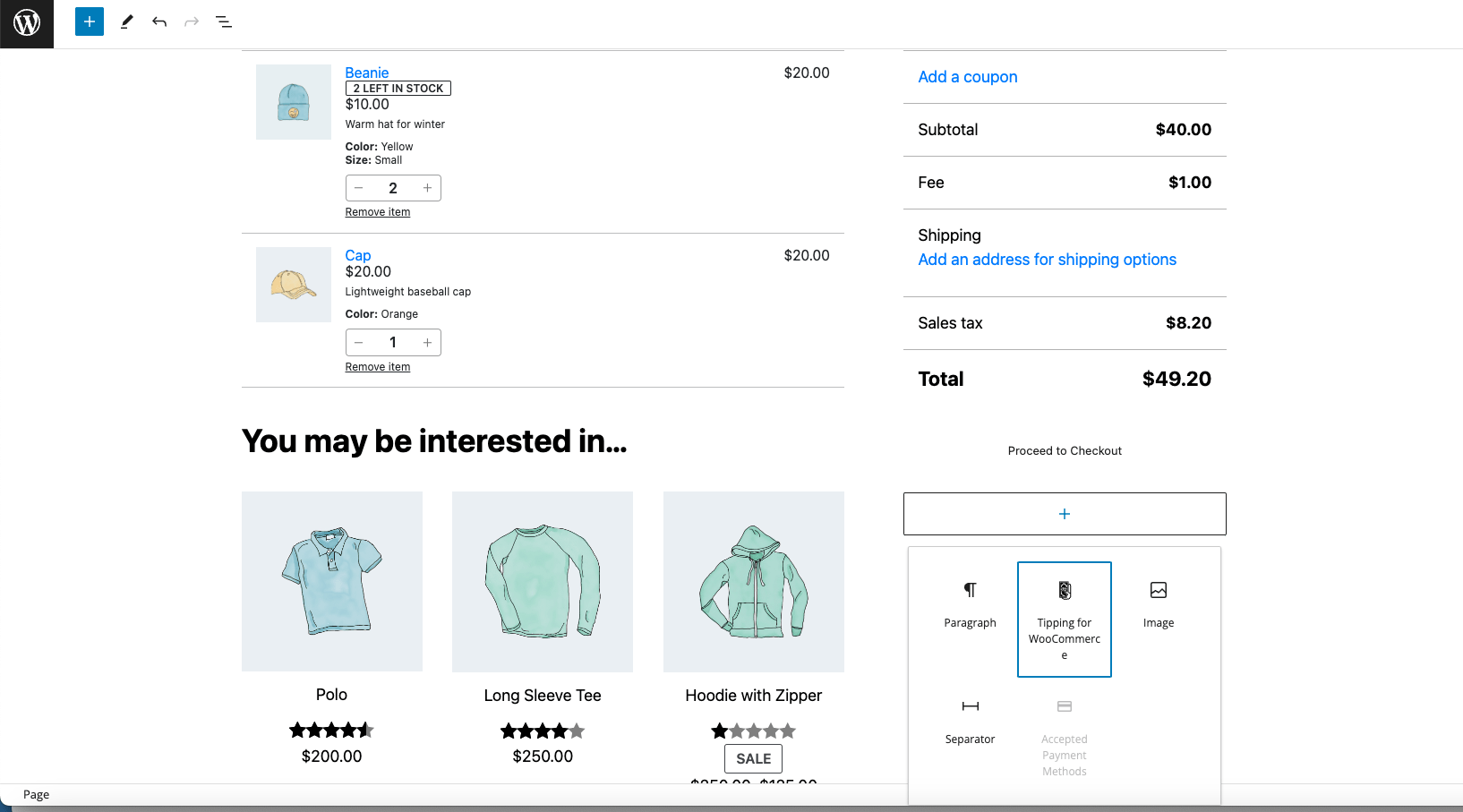Insert the Tipping for WooCommerce block

click(1064, 618)
